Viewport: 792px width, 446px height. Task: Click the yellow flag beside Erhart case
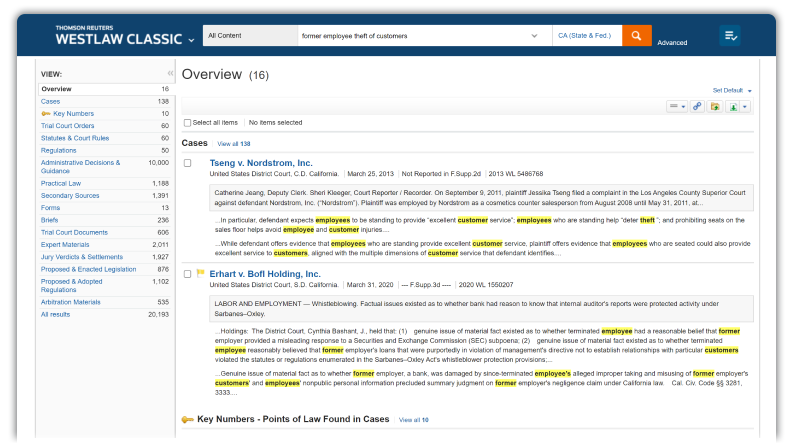pyautogui.click(x=200, y=273)
